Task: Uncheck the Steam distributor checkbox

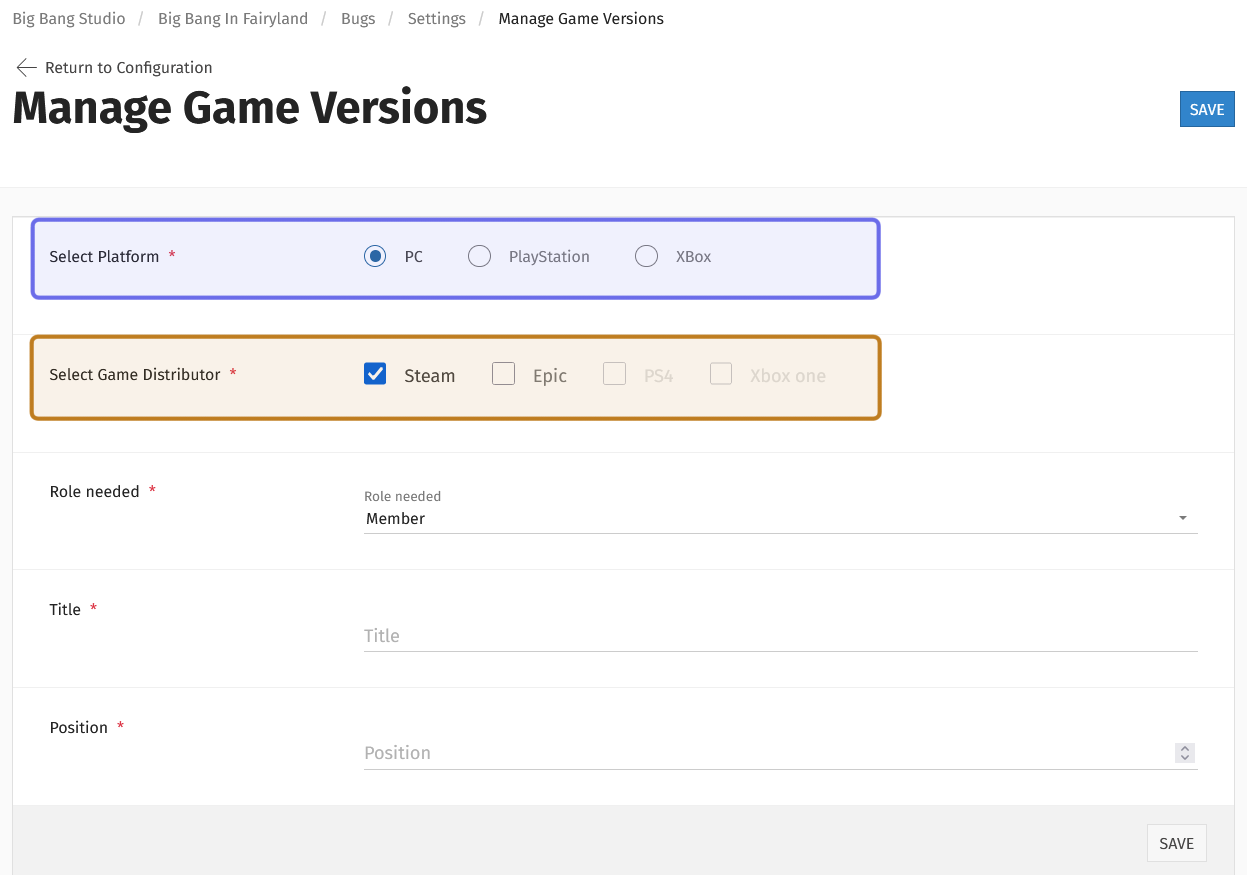Action: point(375,374)
